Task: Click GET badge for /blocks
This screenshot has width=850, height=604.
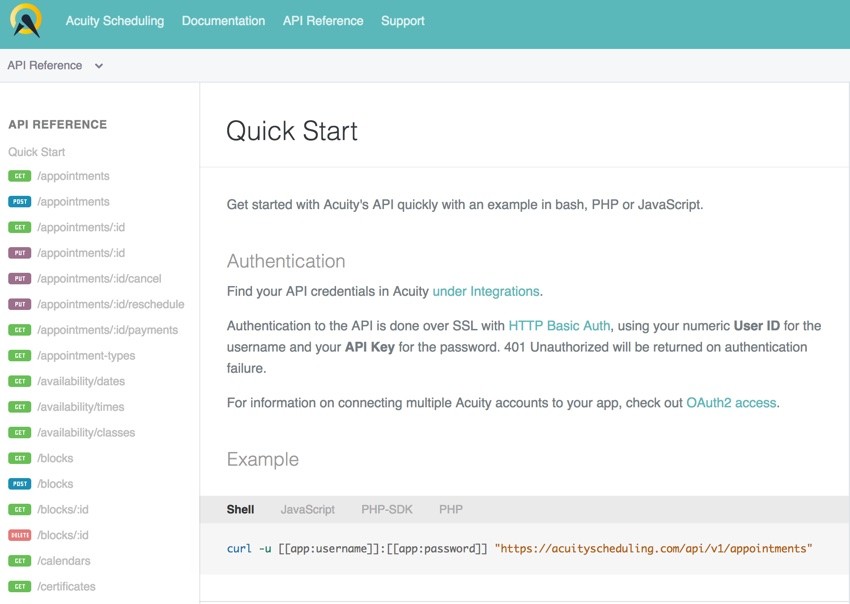Action: click(x=20, y=458)
